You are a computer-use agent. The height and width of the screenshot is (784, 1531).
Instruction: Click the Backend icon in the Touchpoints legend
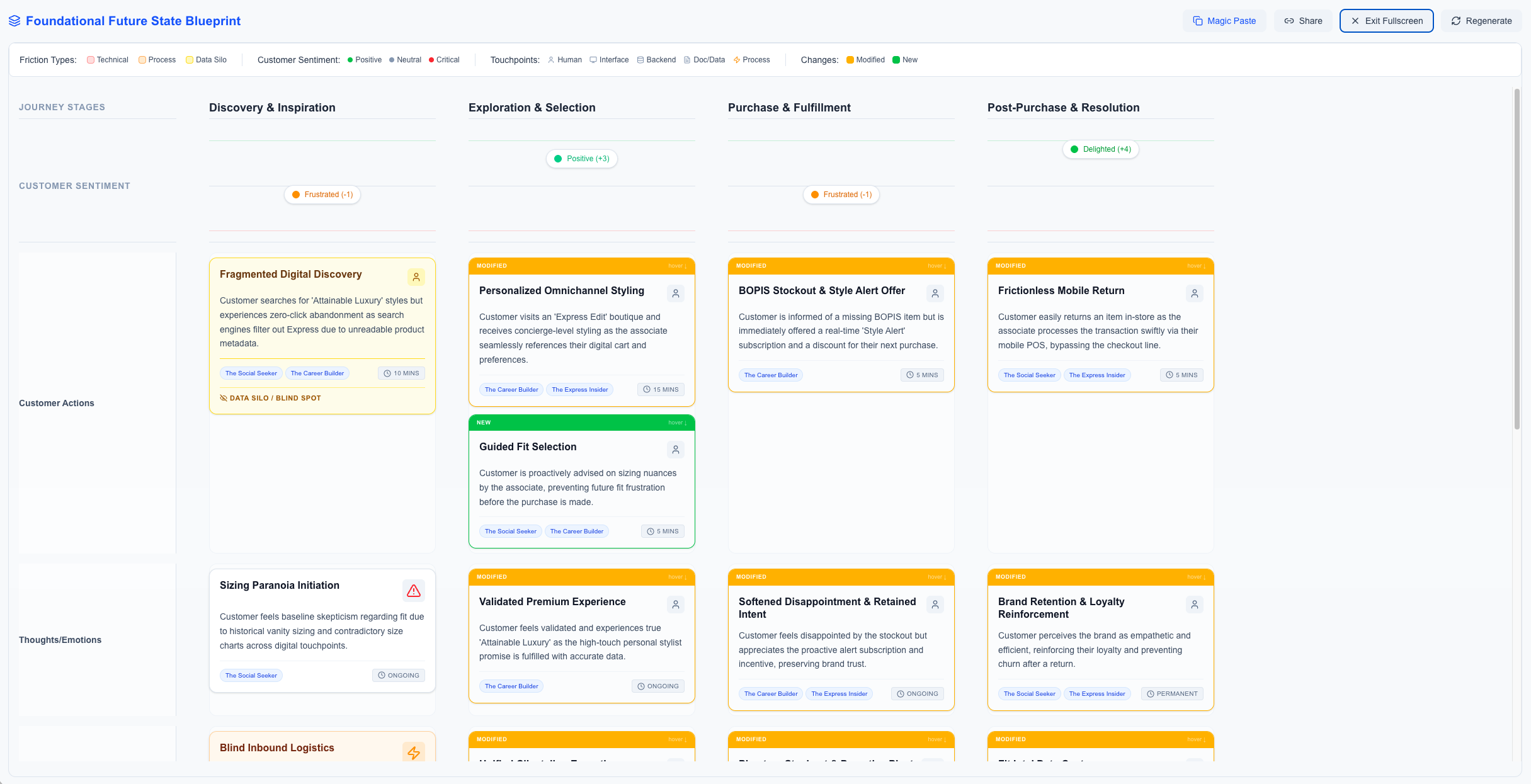(x=640, y=59)
